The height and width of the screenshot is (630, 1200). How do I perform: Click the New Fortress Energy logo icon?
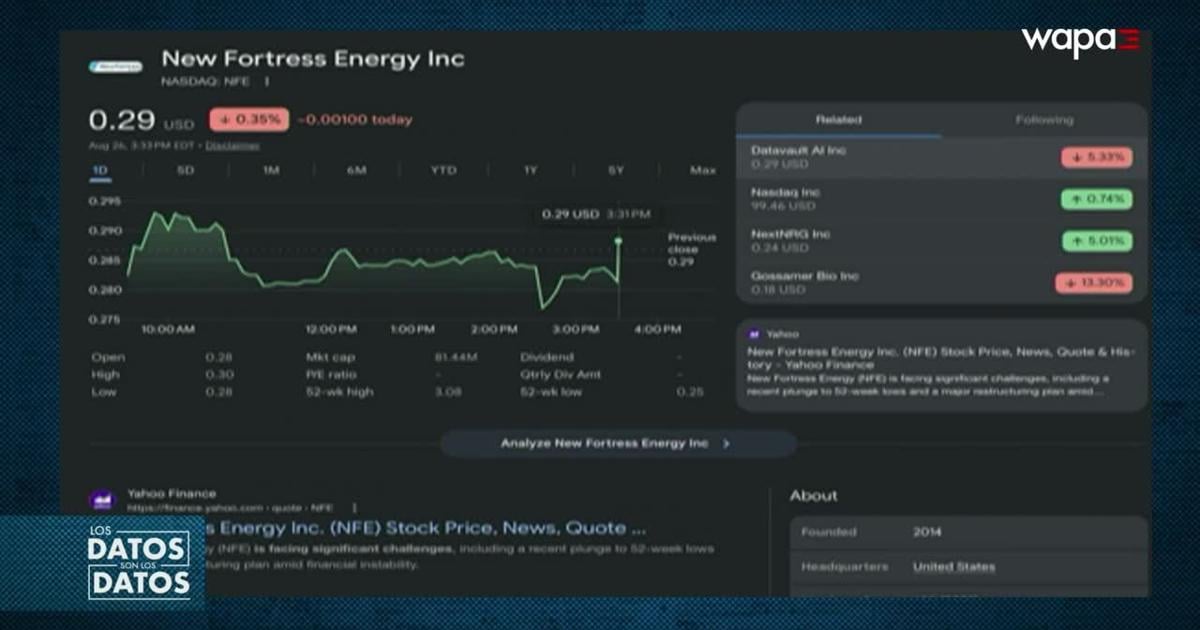(115, 66)
